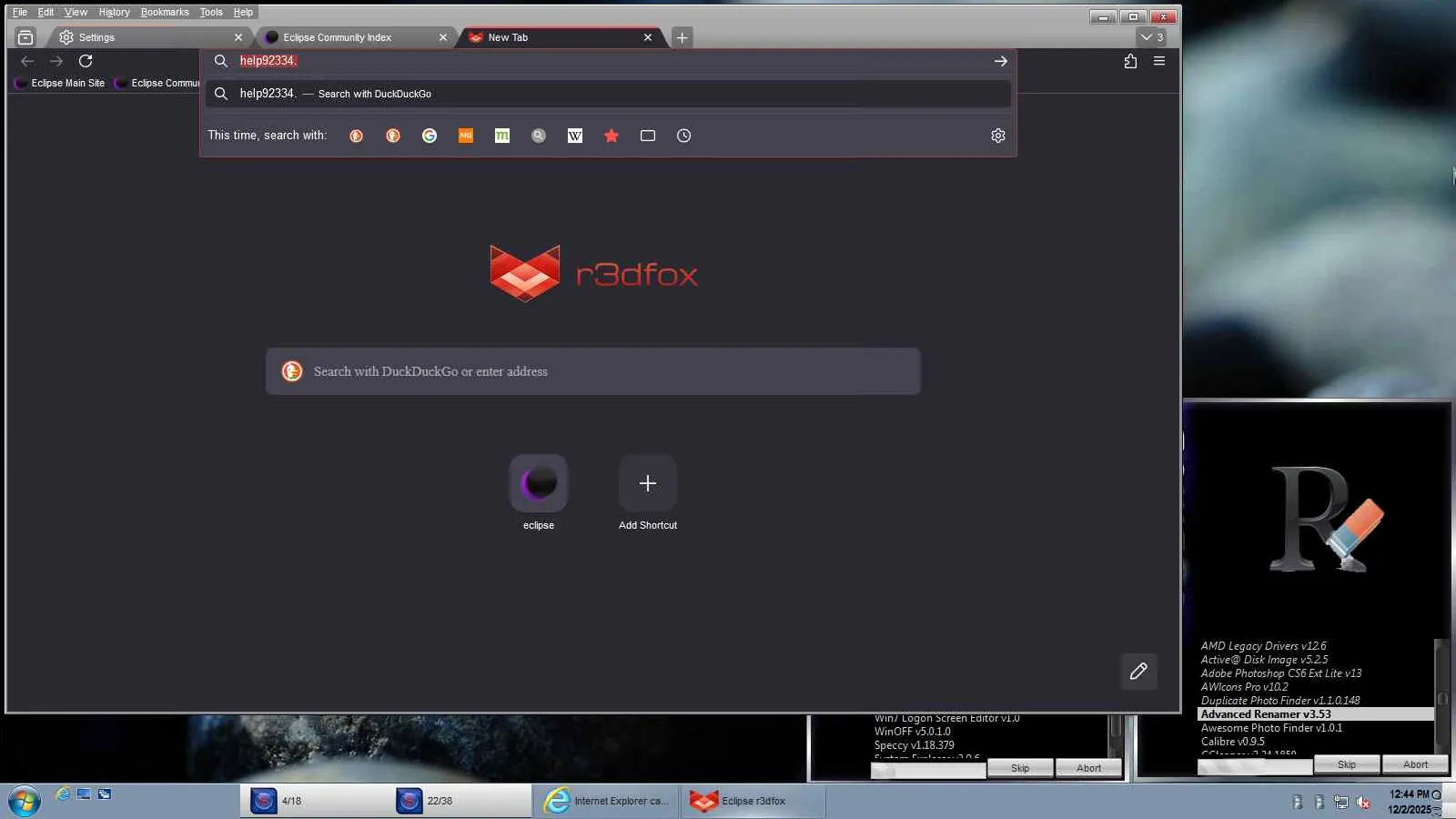Search this time with the orange MG engine
The height and width of the screenshot is (819, 1456).
click(x=466, y=136)
